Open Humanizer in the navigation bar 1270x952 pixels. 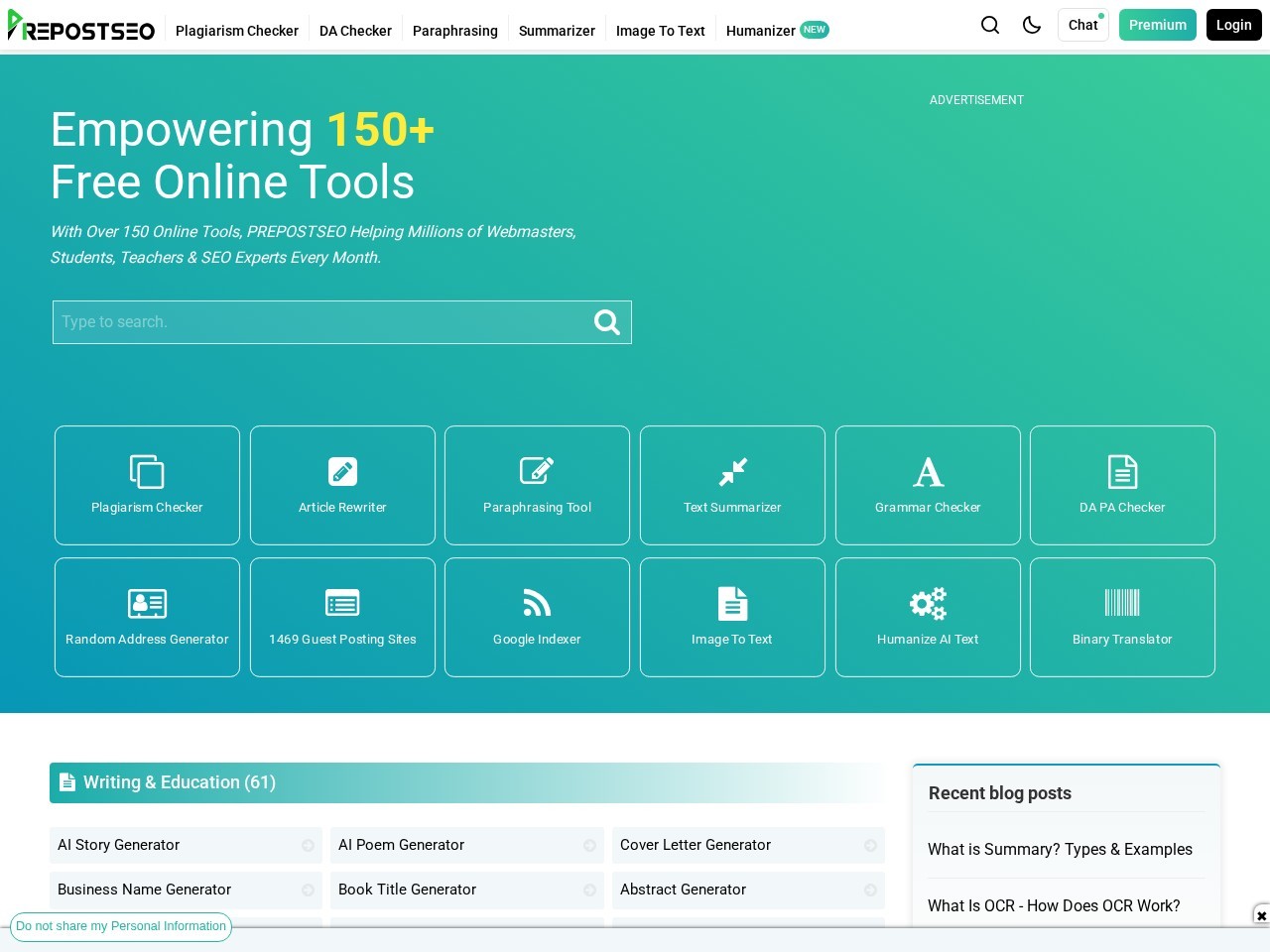coord(761,31)
